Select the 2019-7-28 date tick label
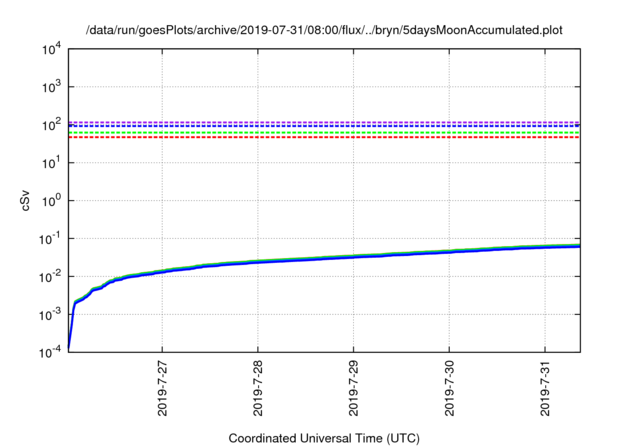This screenshot has width=640, height=448. tap(258, 388)
